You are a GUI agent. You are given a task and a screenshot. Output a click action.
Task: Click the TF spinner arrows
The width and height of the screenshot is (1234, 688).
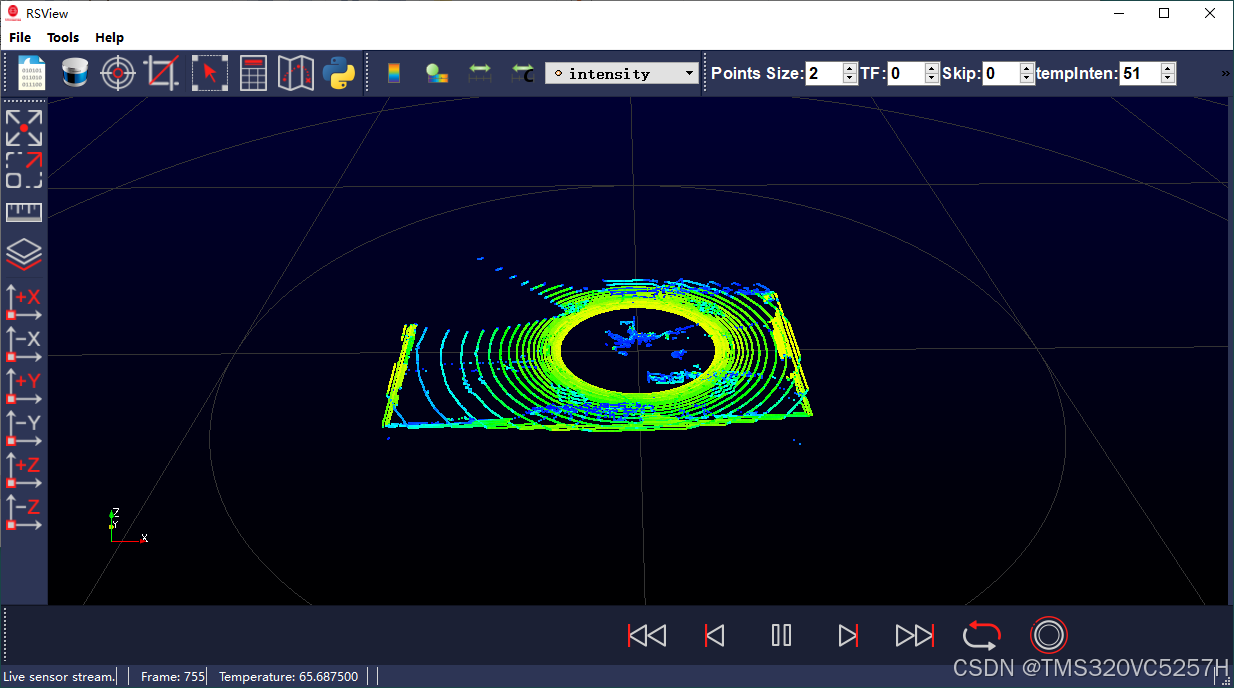pos(932,73)
